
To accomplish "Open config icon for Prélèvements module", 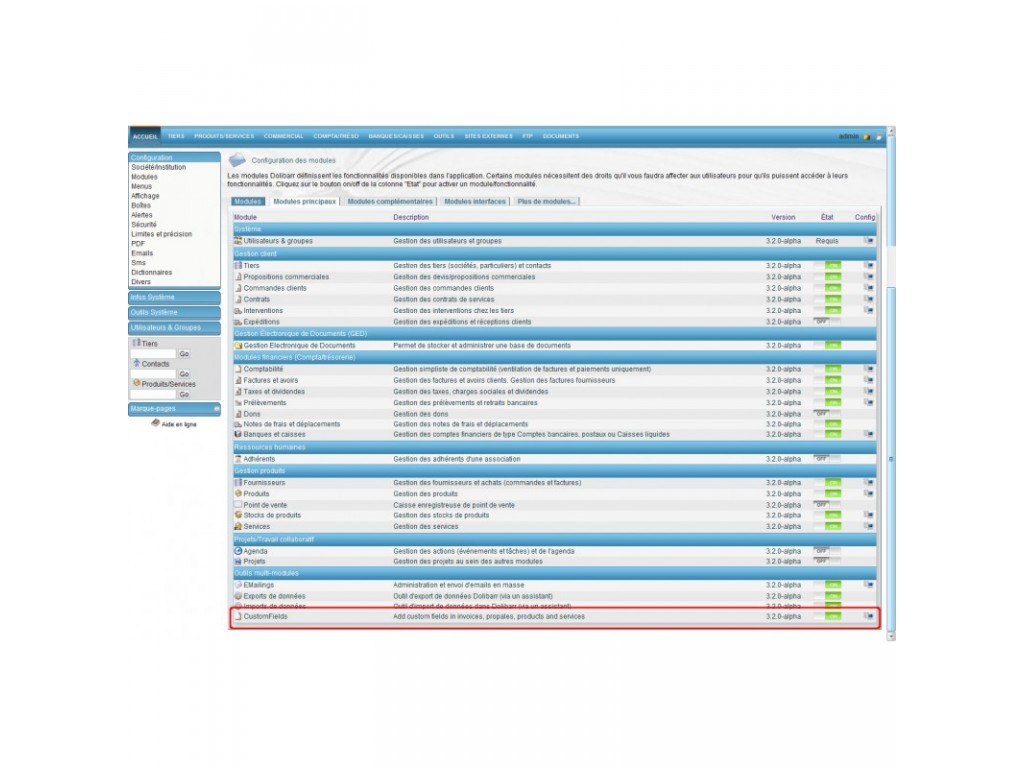I will [x=869, y=402].
